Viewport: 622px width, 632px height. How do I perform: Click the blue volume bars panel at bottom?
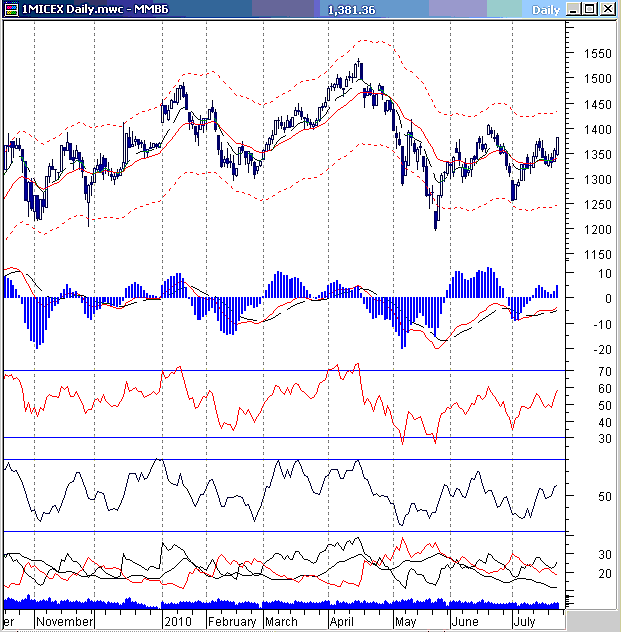coord(280,603)
